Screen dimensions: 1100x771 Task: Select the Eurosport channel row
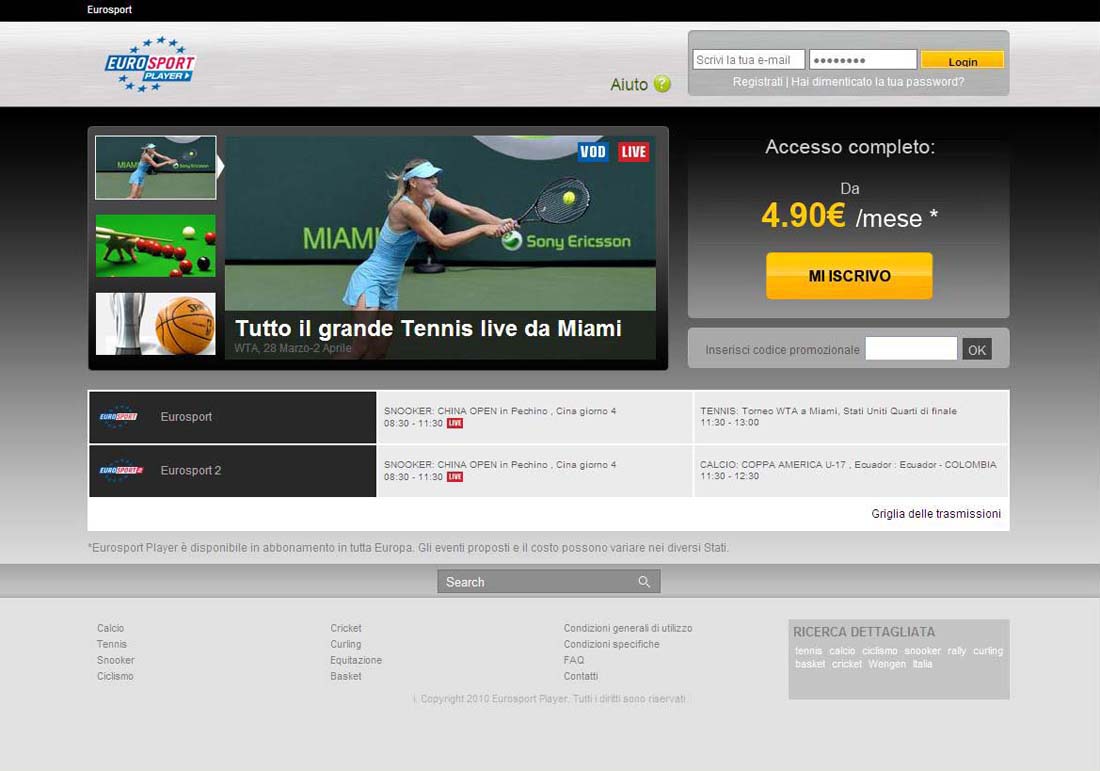[x=232, y=417]
